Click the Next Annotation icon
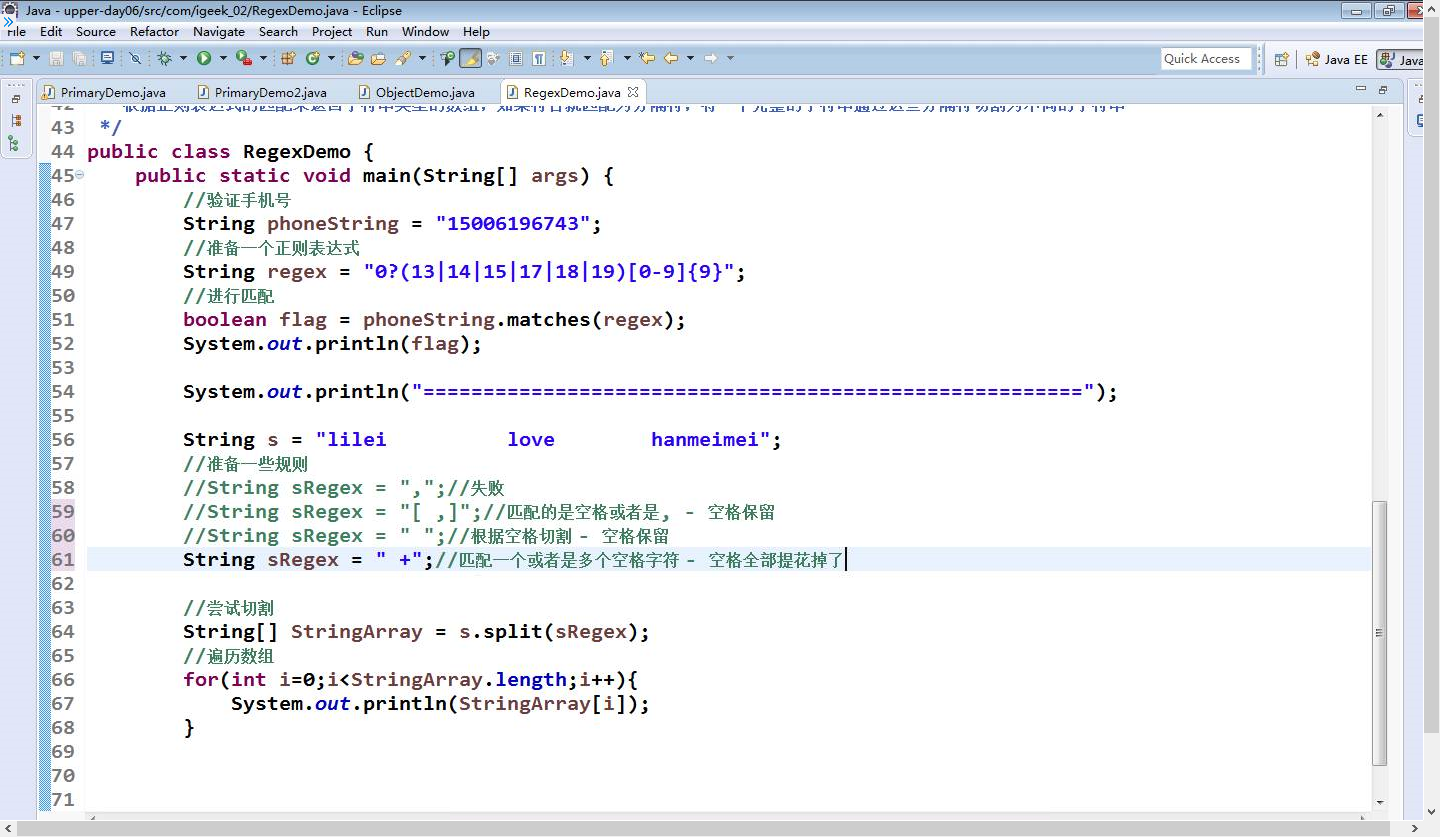 (566, 58)
